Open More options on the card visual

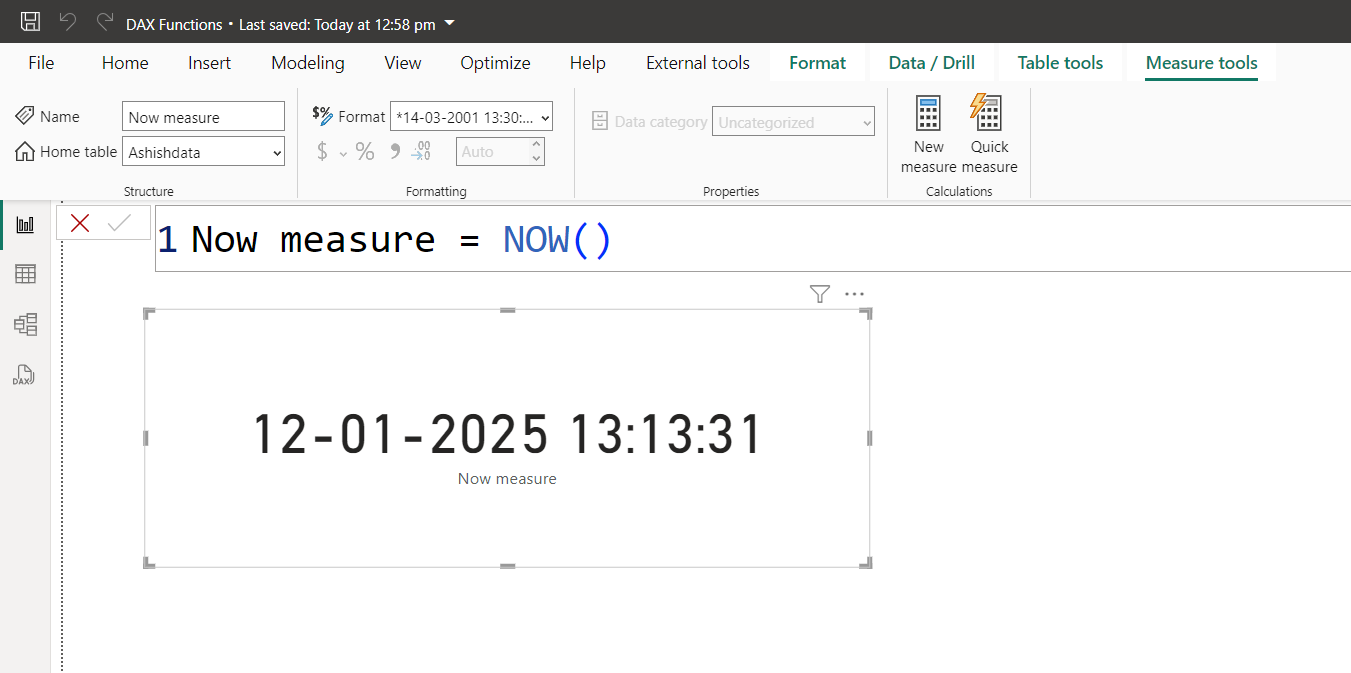coord(855,293)
